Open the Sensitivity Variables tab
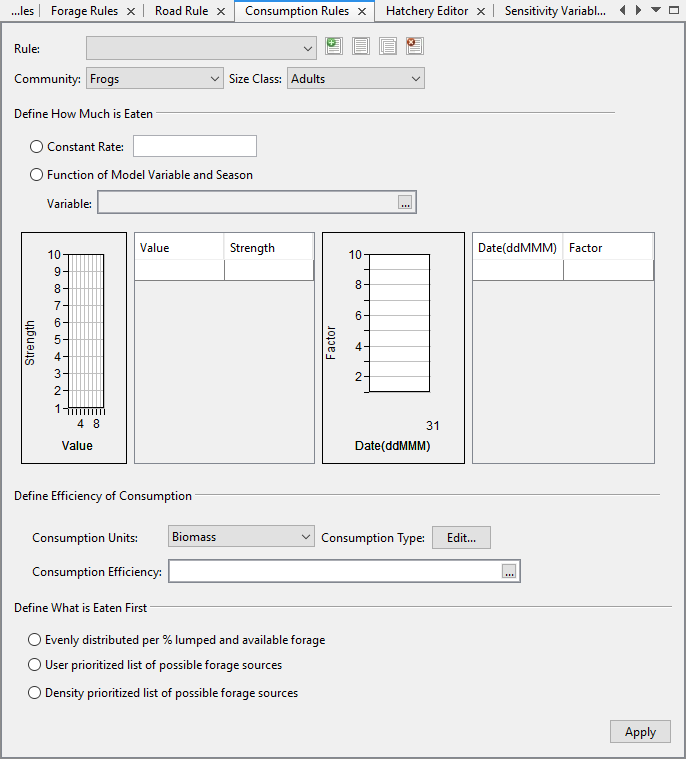The height and width of the screenshot is (759, 686). [554, 12]
